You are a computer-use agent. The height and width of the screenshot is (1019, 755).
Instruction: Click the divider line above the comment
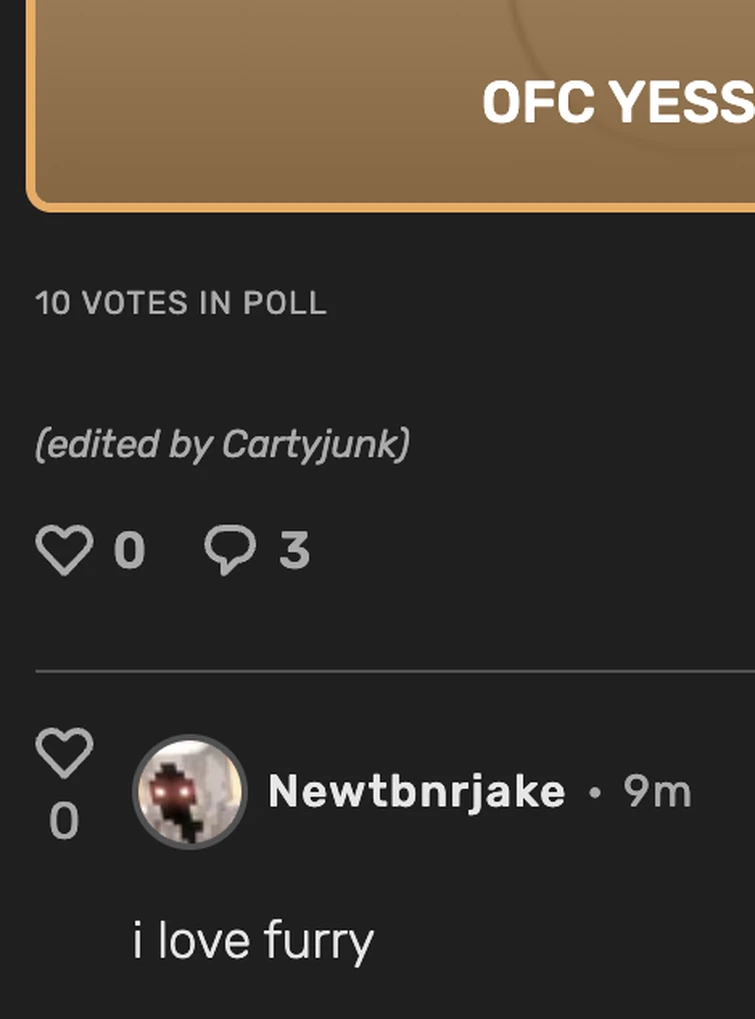pyautogui.click(x=400, y=672)
